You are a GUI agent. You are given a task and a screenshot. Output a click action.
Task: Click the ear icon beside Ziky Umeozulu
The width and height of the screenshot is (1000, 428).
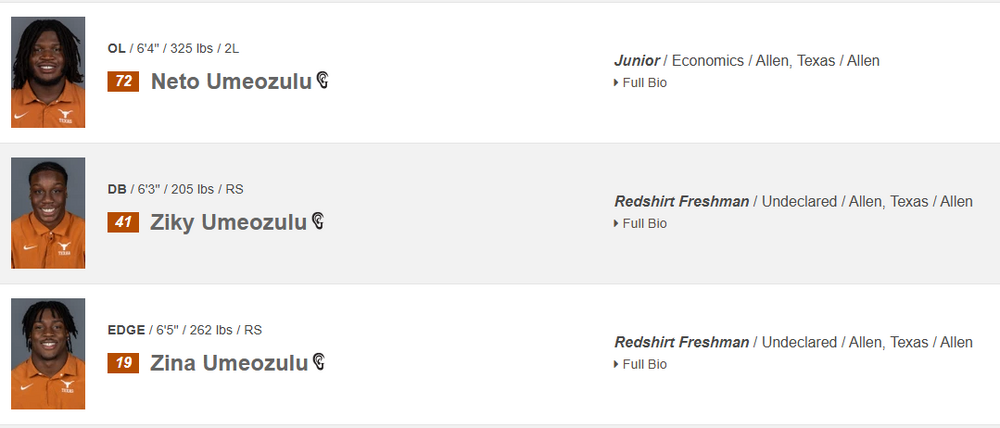click(x=318, y=222)
